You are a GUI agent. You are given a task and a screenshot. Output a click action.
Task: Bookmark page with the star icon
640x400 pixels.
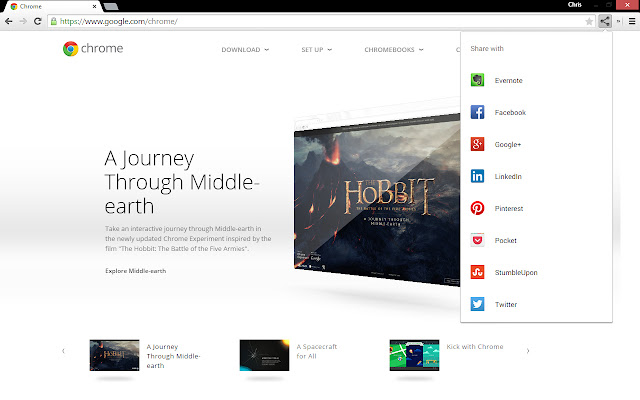coord(589,21)
